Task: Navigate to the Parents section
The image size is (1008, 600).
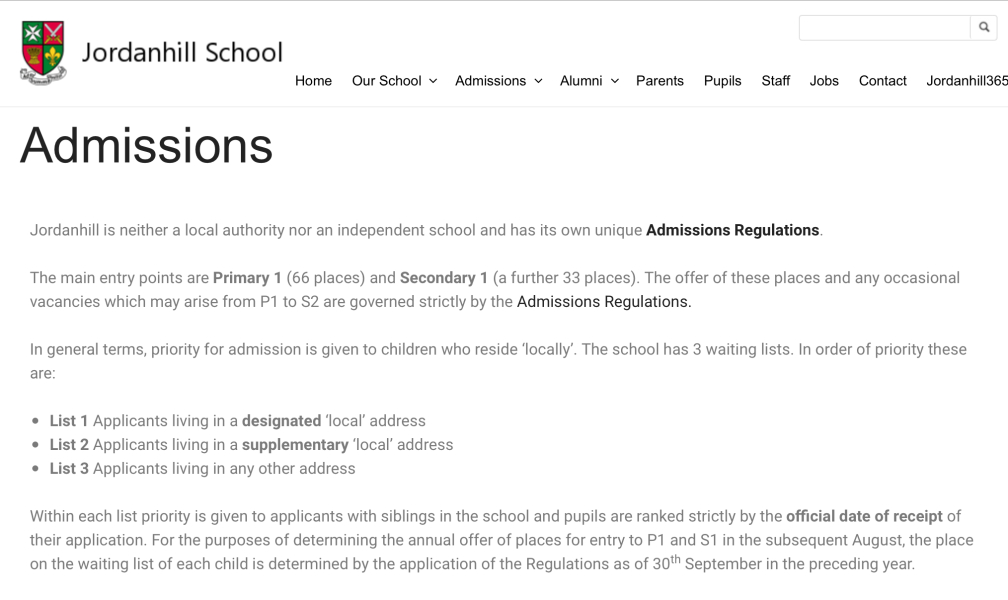Action: point(660,81)
